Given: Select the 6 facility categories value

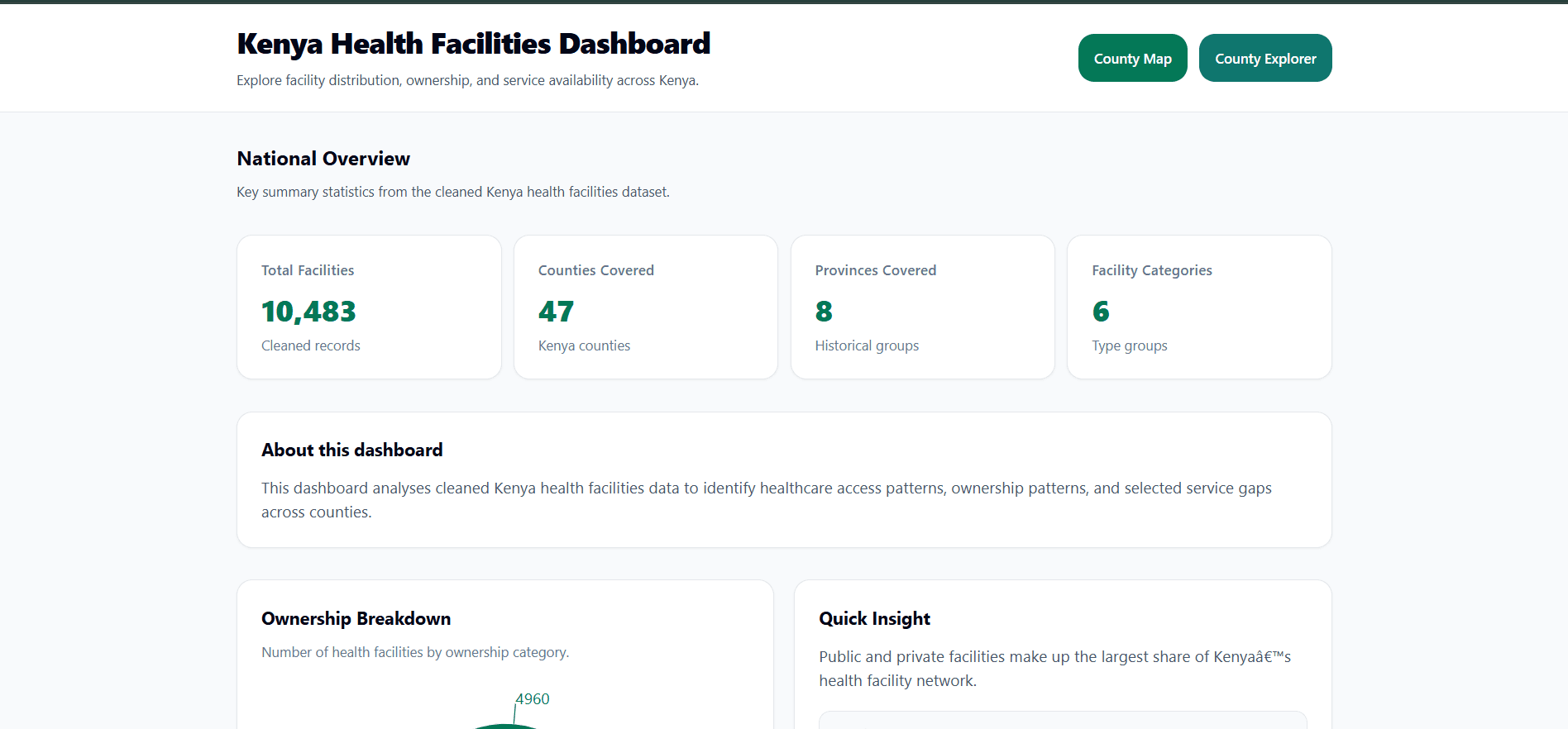Looking at the screenshot, I should click(x=1101, y=312).
